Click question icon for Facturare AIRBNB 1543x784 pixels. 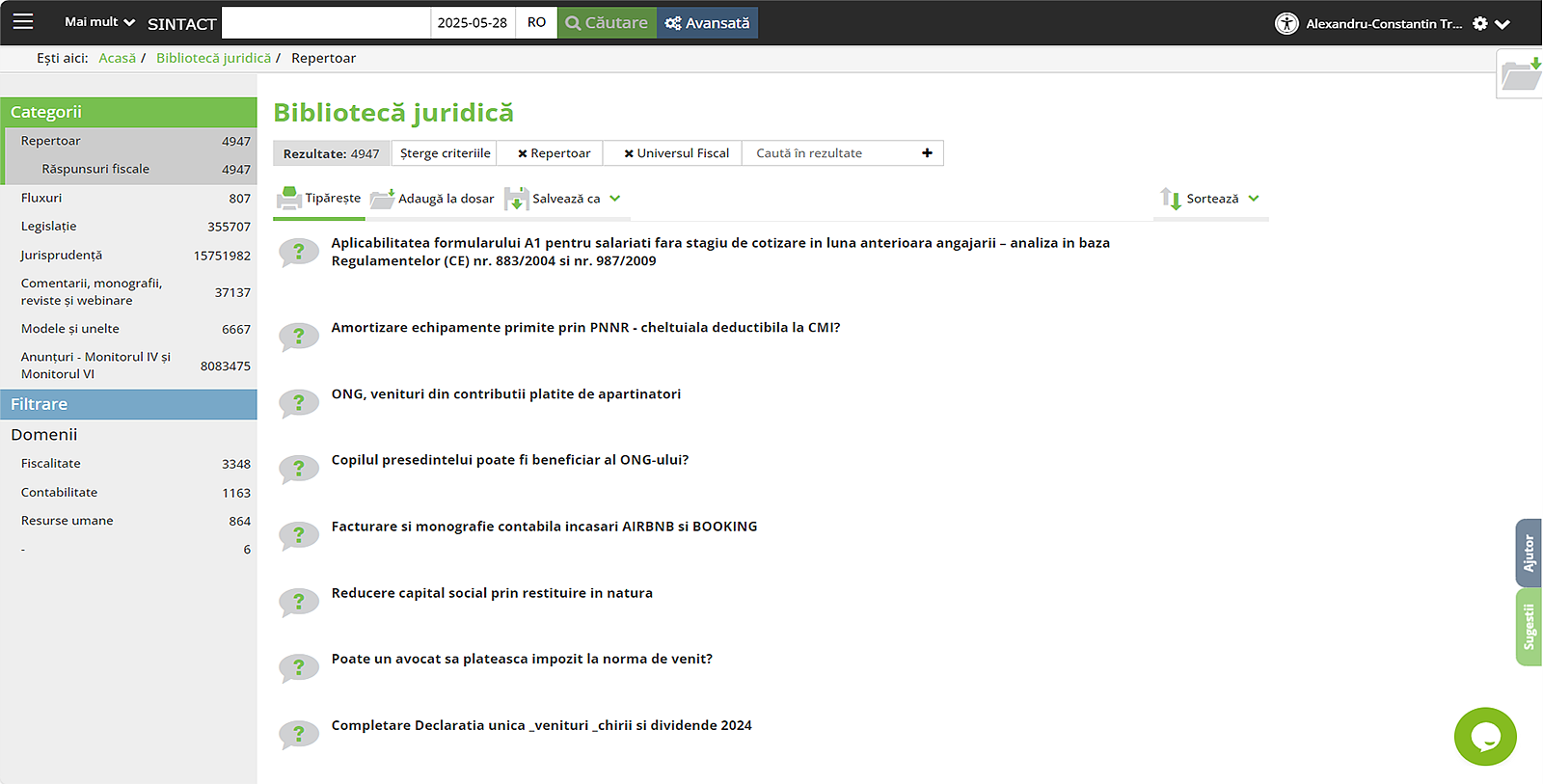pos(299,535)
